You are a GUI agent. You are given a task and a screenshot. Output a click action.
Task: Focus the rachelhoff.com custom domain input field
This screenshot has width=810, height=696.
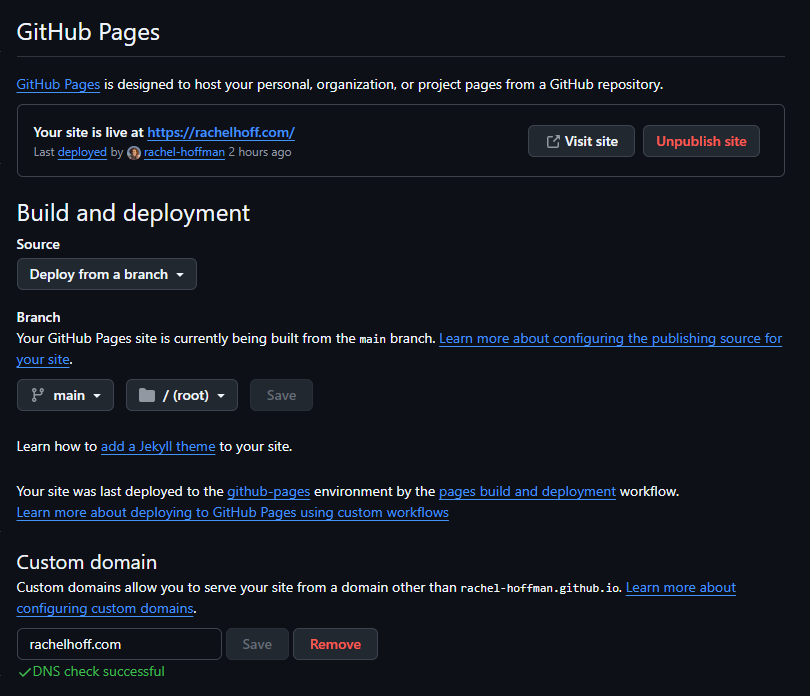(x=119, y=644)
